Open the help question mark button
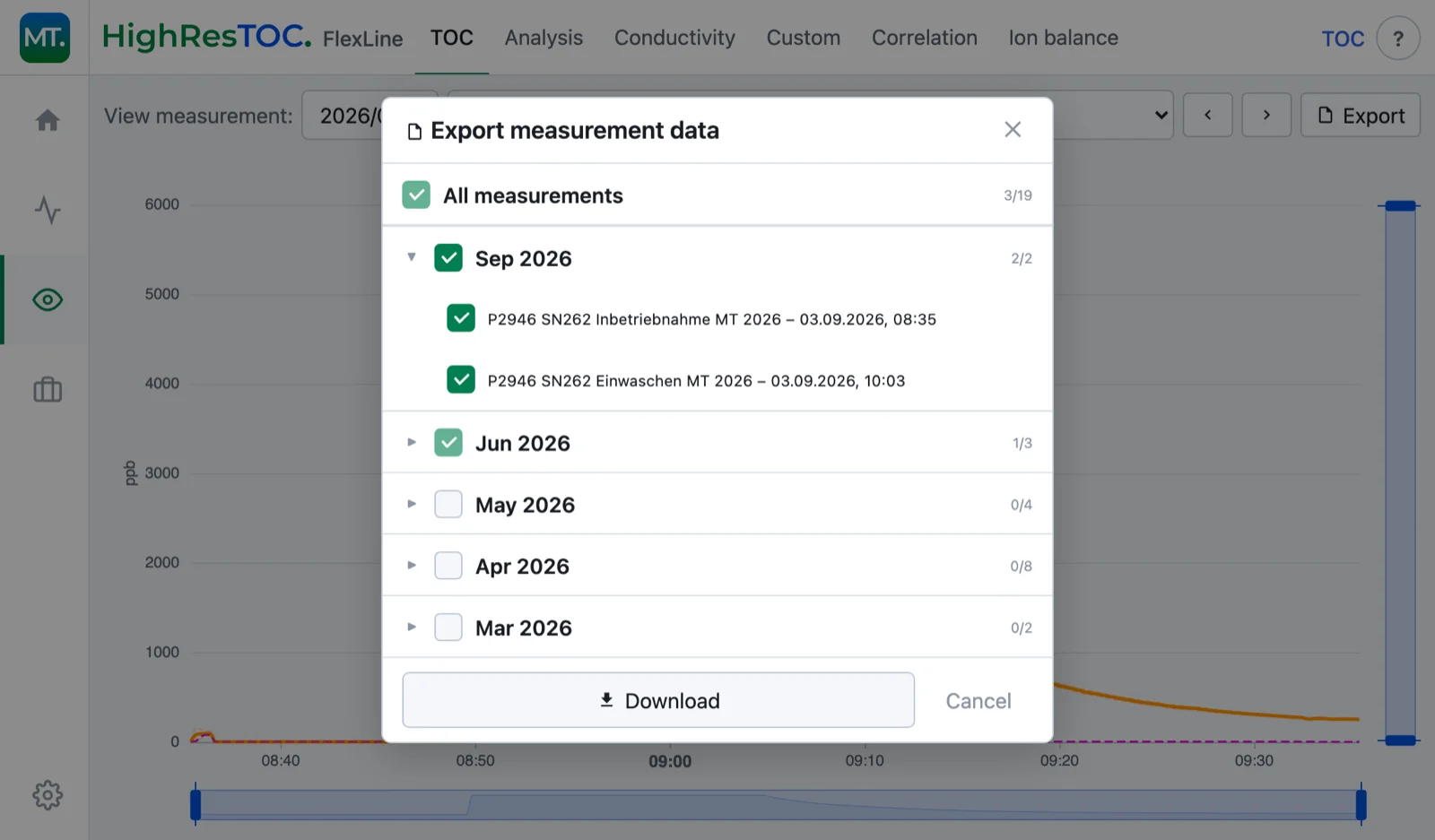This screenshot has width=1435, height=840. click(1398, 39)
